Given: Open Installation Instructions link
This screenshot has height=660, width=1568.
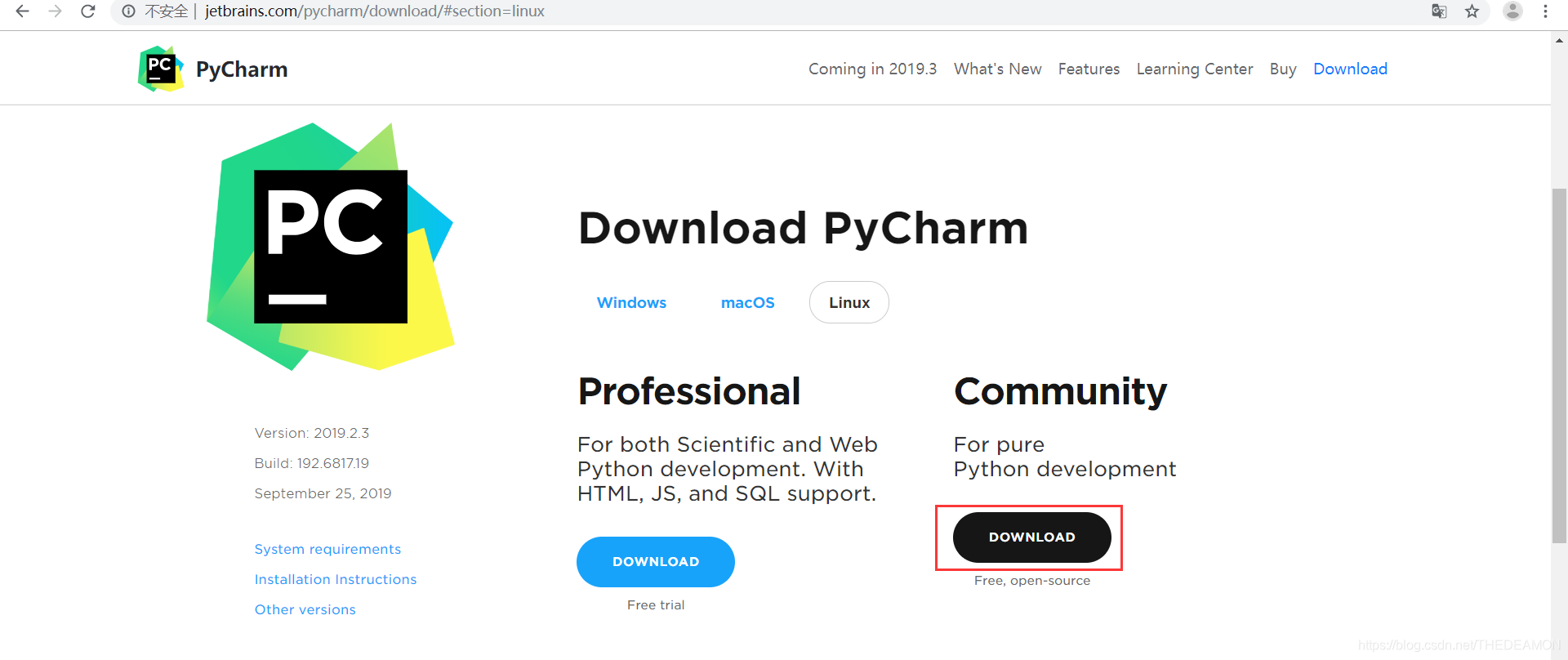Looking at the screenshot, I should [x=336, y=579].
